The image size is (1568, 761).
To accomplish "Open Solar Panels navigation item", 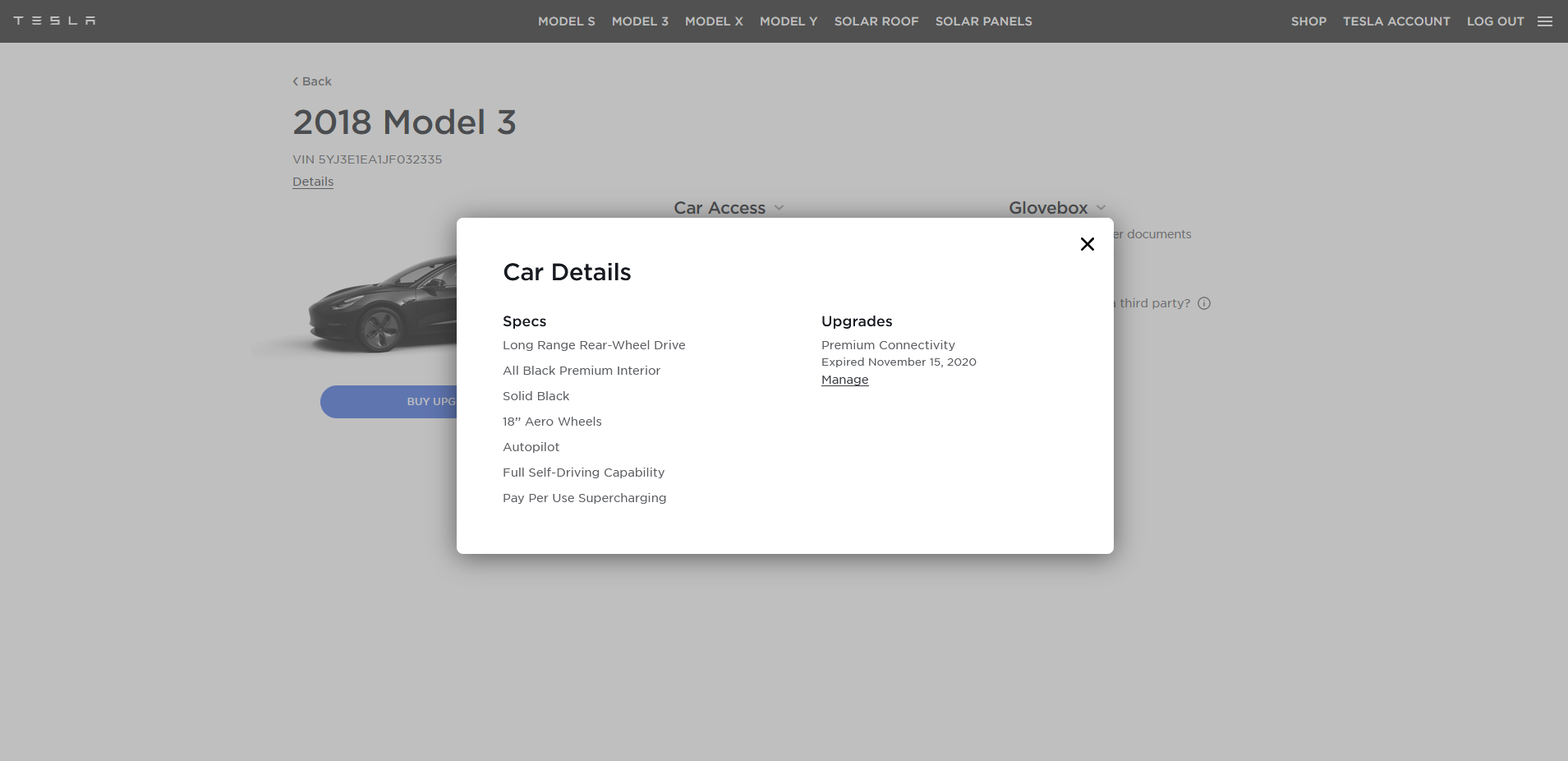I will tap(983, 21).
